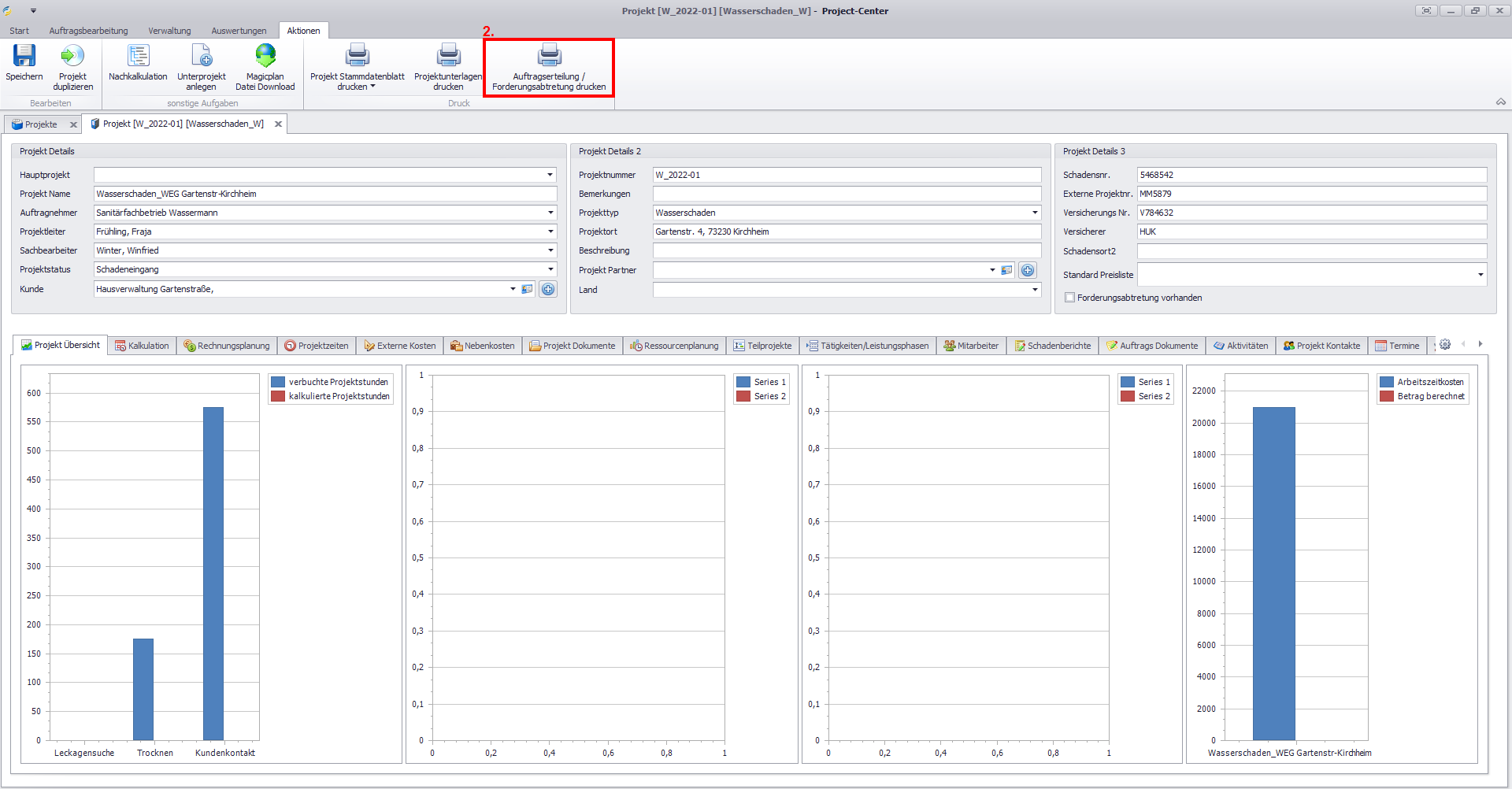The width and height of the screenshot is (1512, 789).
Task: Click Magicplan Datei Download globe icon
Action: click(x=265, y=56)
